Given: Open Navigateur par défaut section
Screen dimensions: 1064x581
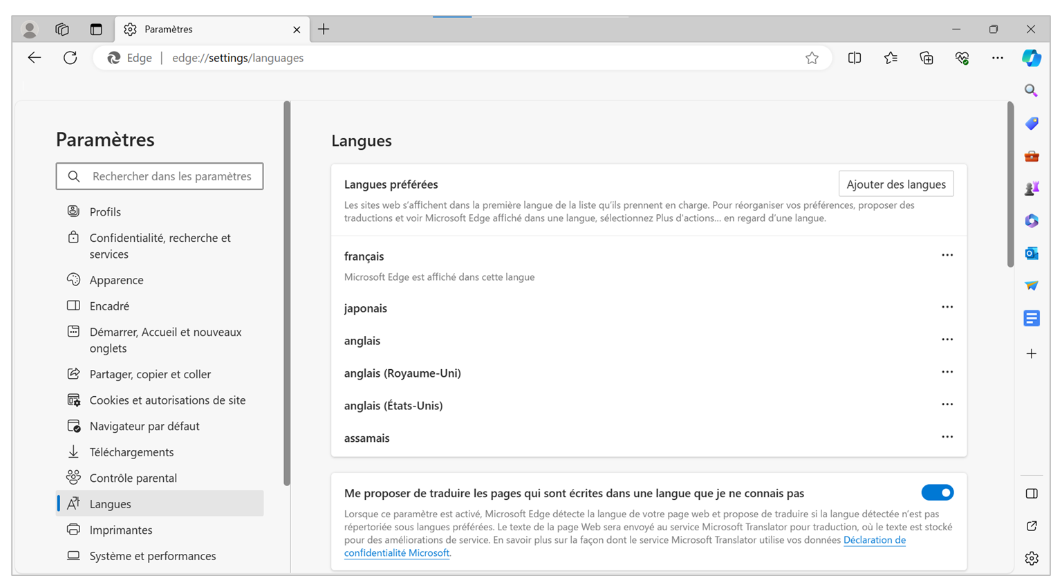Looking at the screenshot, I should [159, 426].
